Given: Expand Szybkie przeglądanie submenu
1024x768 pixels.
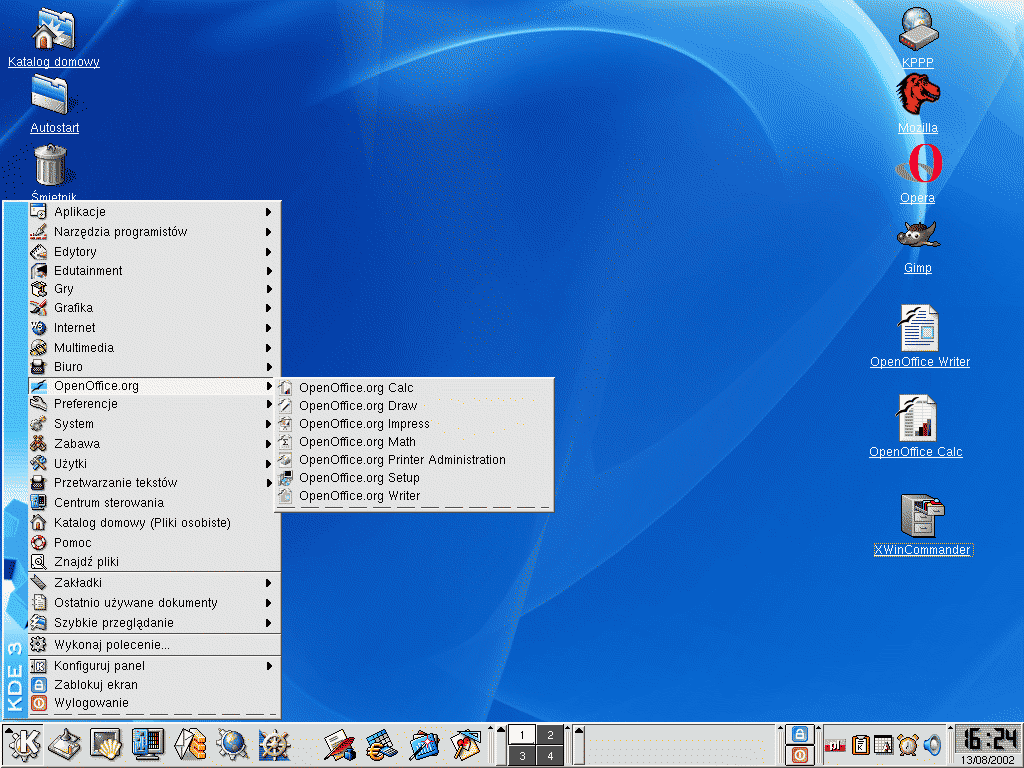Looking at the screenshot, I should click(154, 622).
